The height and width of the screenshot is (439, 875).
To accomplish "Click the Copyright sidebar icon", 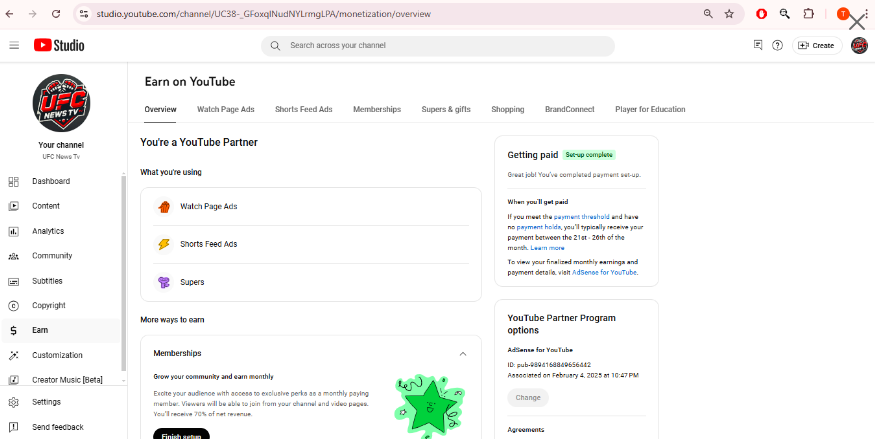I will [13, 306].
